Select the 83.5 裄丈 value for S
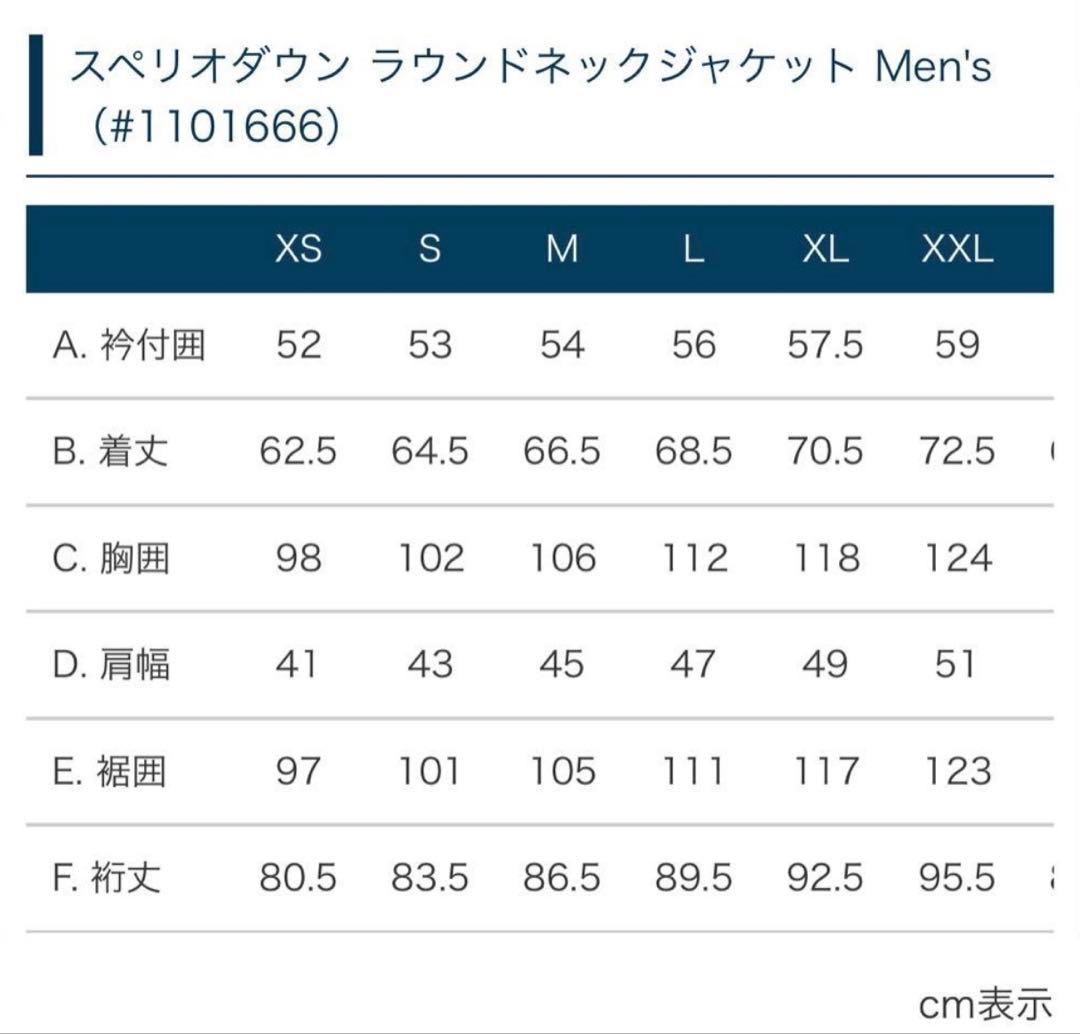 (x=430, y=878)
